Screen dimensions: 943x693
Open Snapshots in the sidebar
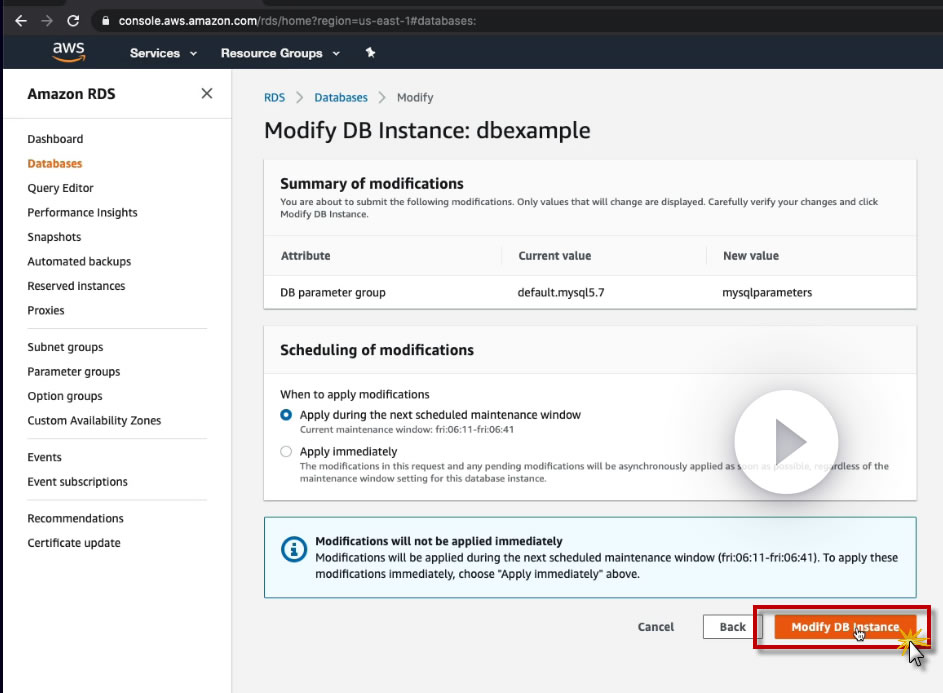pos(54,237)
